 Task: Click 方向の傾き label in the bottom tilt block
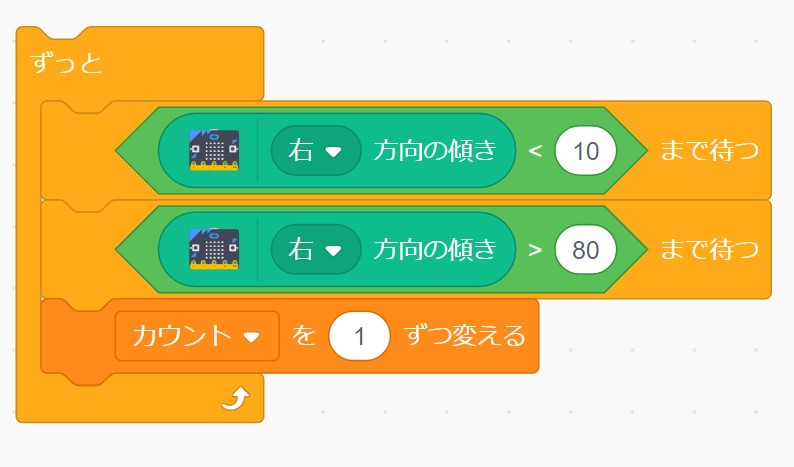click(x=435, y=249)
